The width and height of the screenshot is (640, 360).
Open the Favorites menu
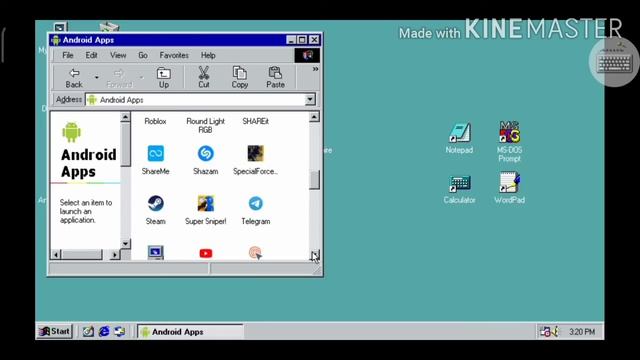click(x=174, y=55)
